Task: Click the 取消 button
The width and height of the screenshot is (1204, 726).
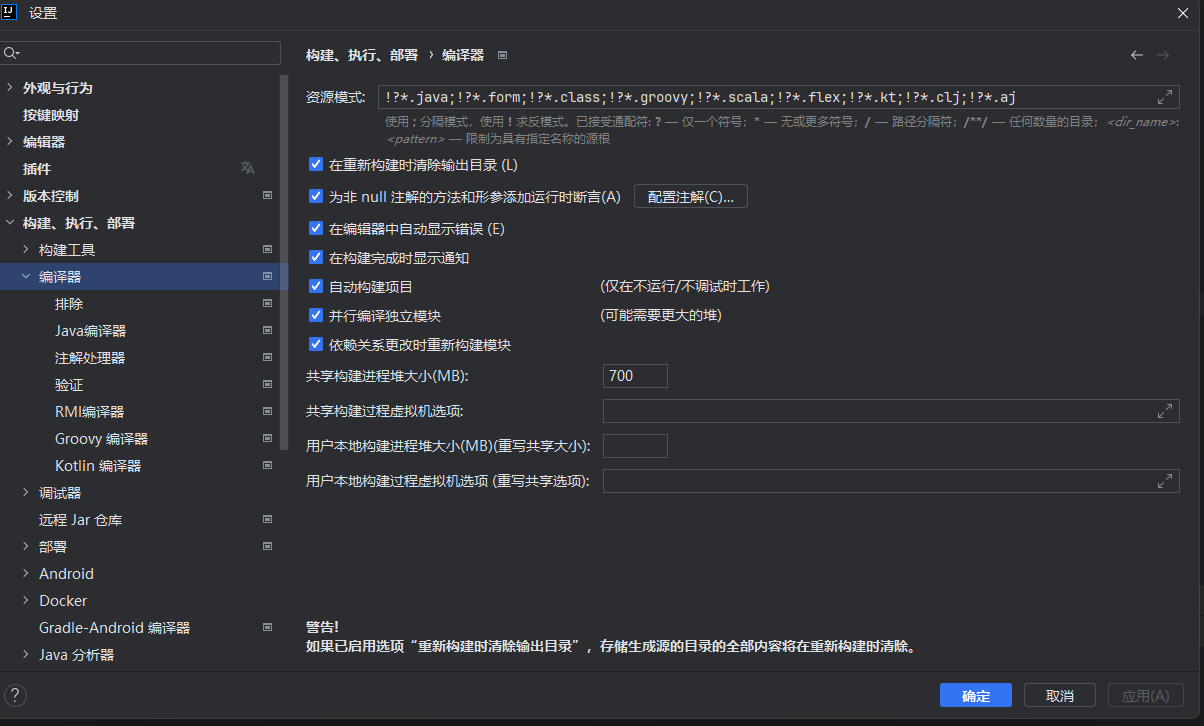Action: click(x=1060, y=696)
